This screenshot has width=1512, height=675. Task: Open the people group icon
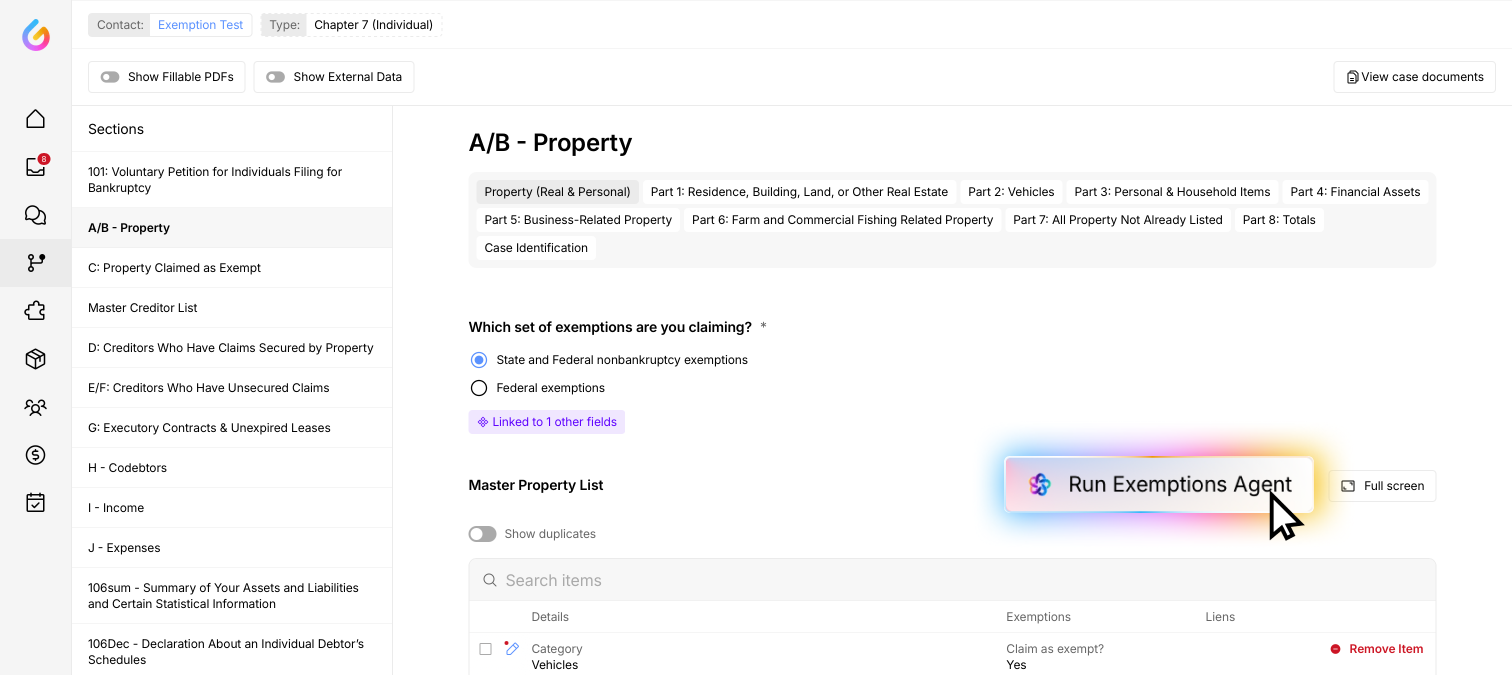tap(35, 407)
